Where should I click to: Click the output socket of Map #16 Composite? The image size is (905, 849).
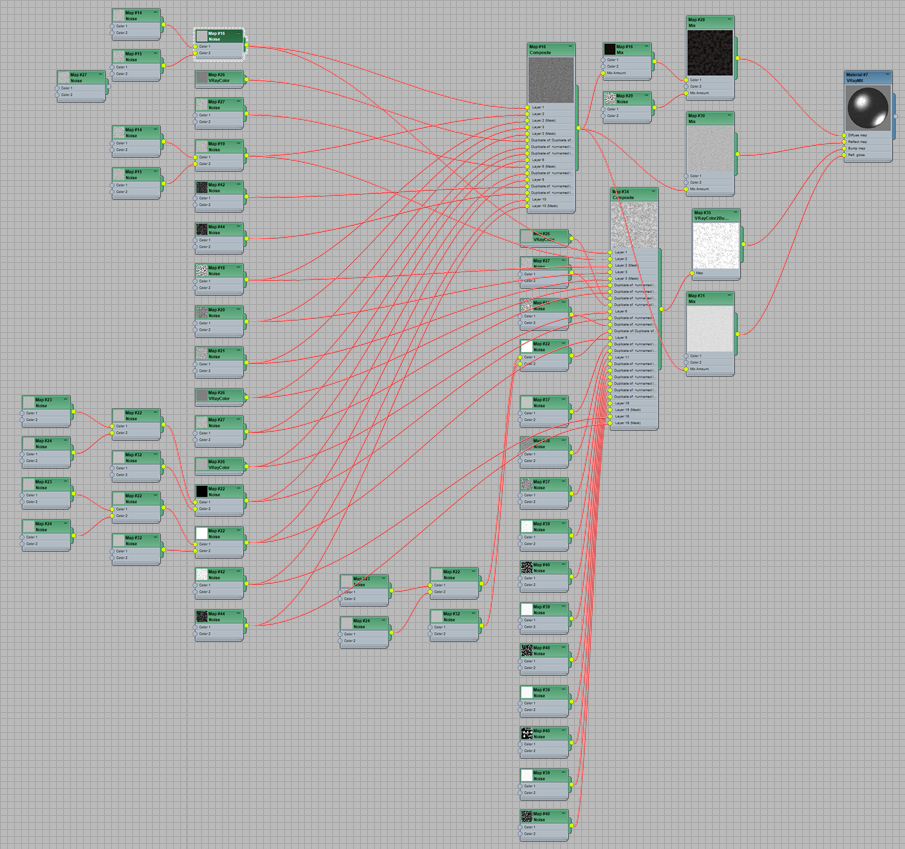(578, 127)
